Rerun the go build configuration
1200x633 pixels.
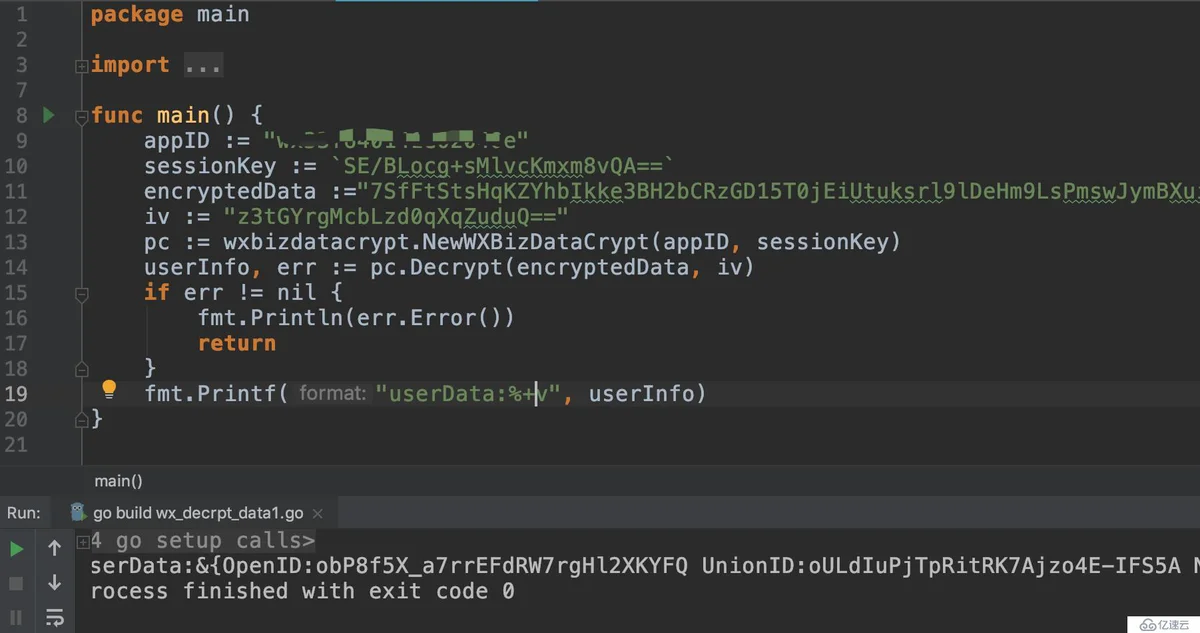[x=16, y=548]
